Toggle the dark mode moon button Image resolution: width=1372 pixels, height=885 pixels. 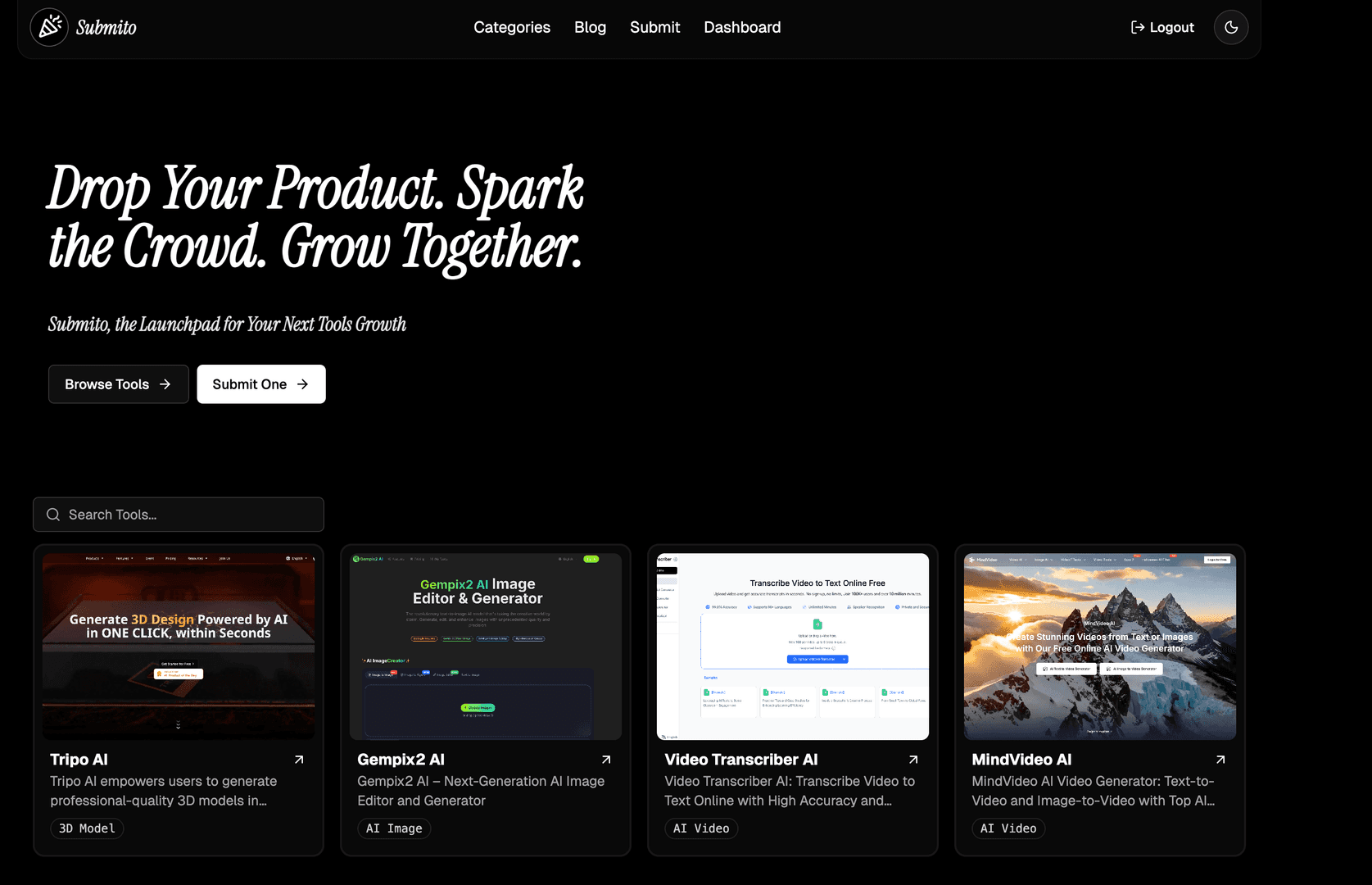pyautogui.click(x=1230, y=27)
